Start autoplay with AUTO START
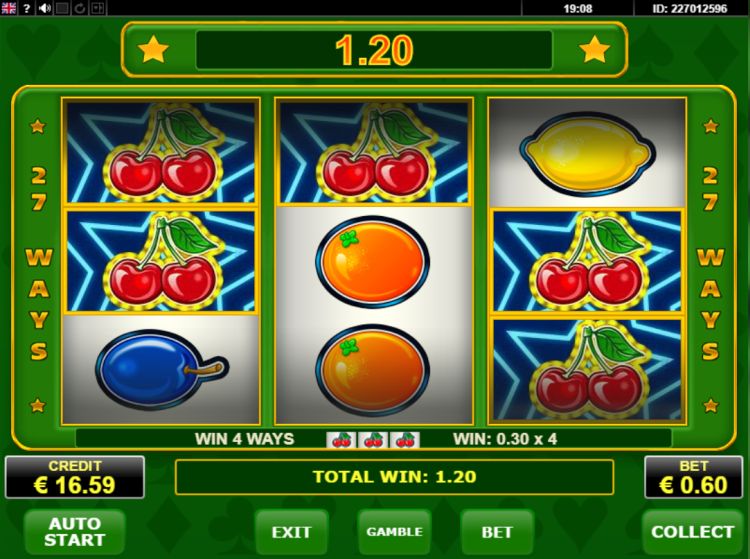This screenshot has height=559, width=750. point(75,531)
